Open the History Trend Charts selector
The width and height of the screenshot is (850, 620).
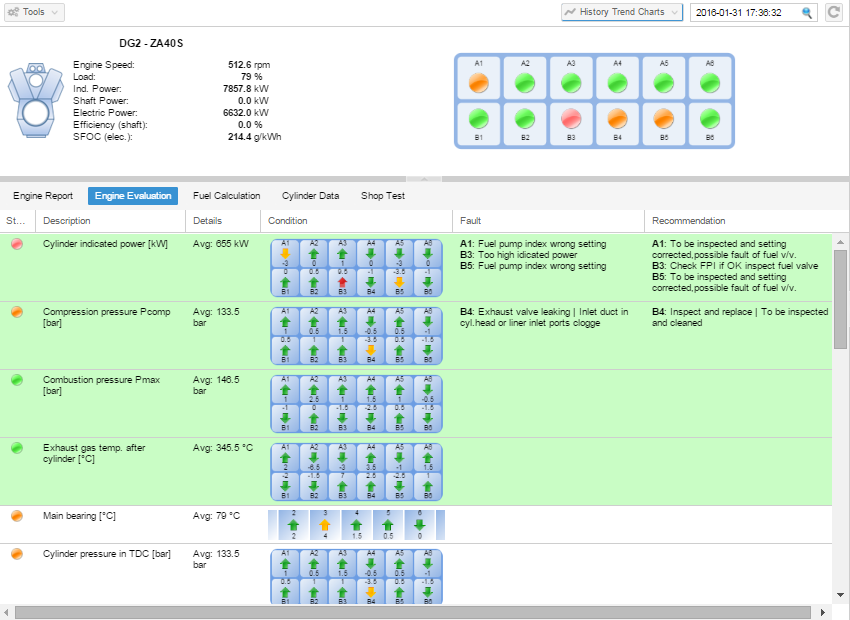pos(620,12)
